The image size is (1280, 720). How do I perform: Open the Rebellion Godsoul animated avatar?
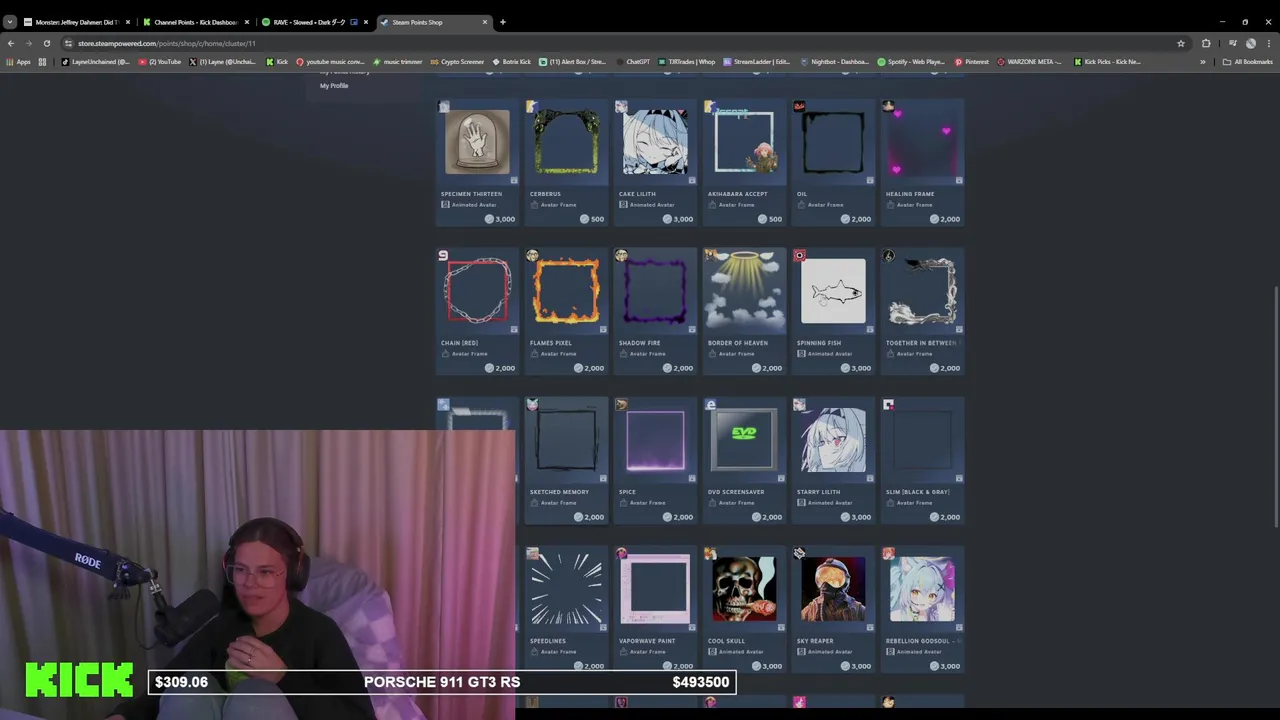point(922,610)
